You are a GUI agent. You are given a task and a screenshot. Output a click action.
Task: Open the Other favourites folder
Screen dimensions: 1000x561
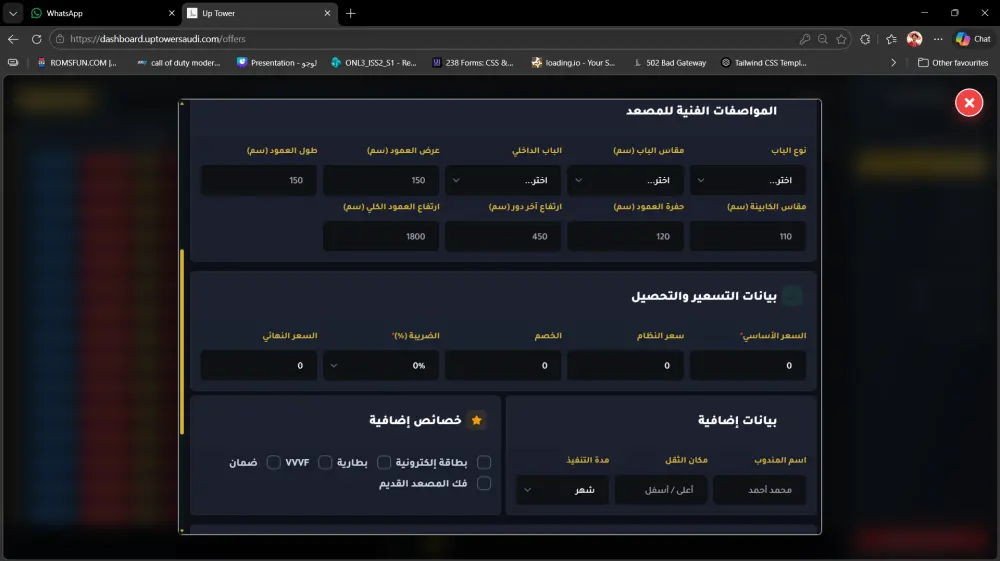pos(953,62)
